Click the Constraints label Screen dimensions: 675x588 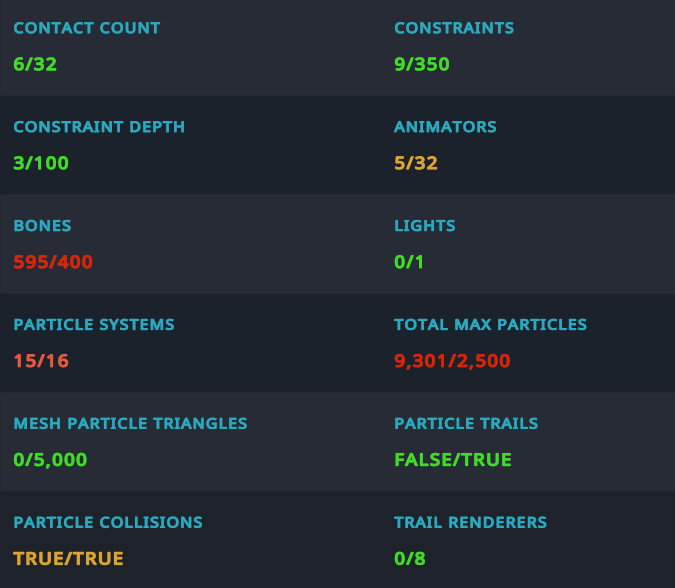(454, 28)
